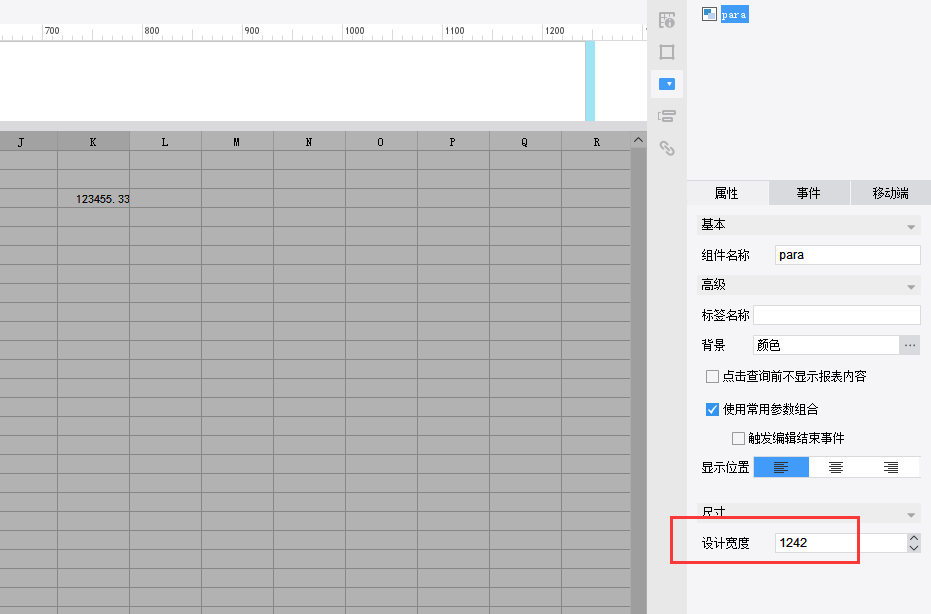Enable 触发编辑结束事件 checkbox
This screenshot has height=614, width=931.
(738, 438)
